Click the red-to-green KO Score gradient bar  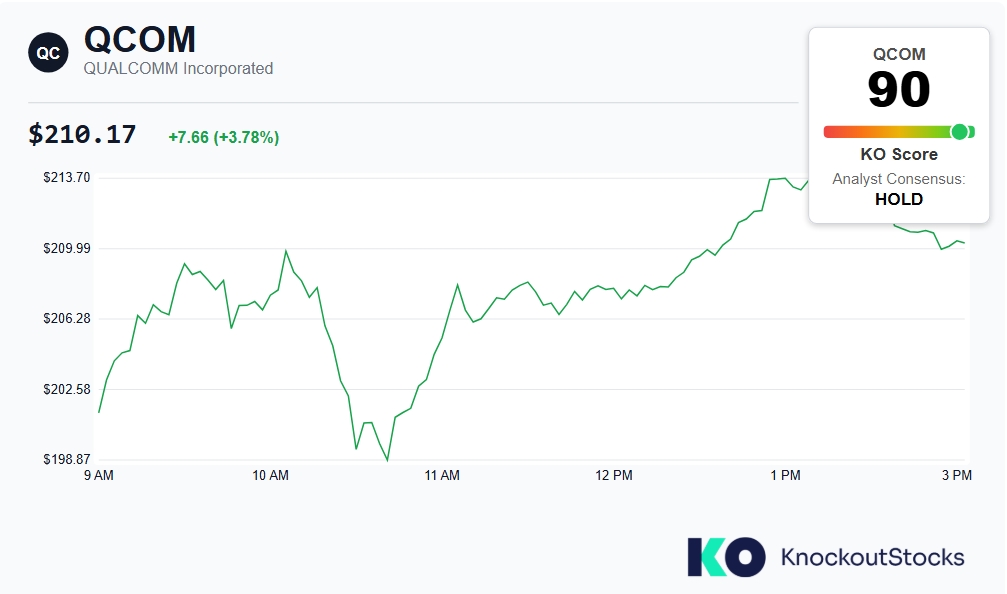[x=899, y=132]
